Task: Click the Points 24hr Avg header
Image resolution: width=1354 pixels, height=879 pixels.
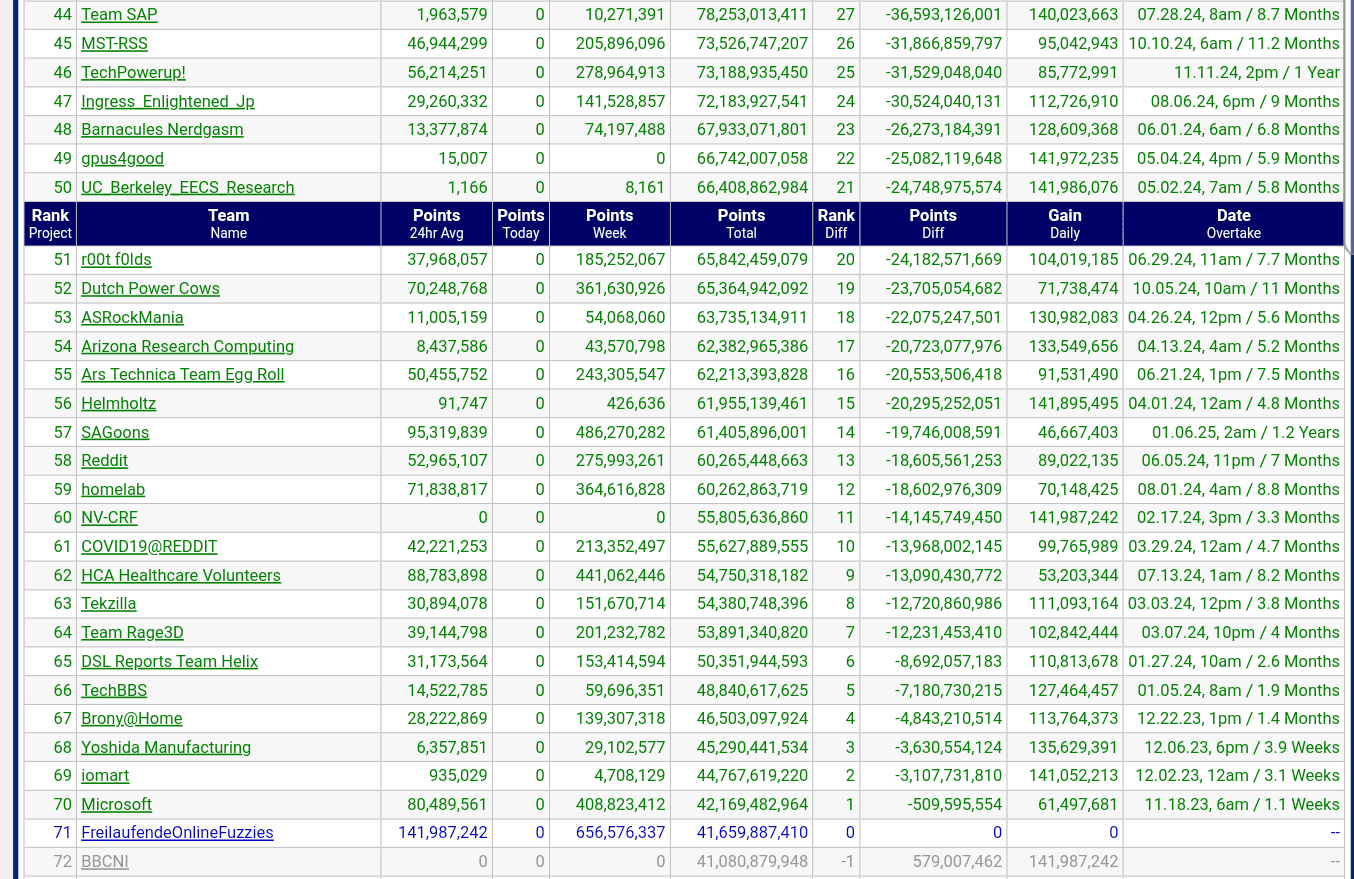Action: pos(437,224)
